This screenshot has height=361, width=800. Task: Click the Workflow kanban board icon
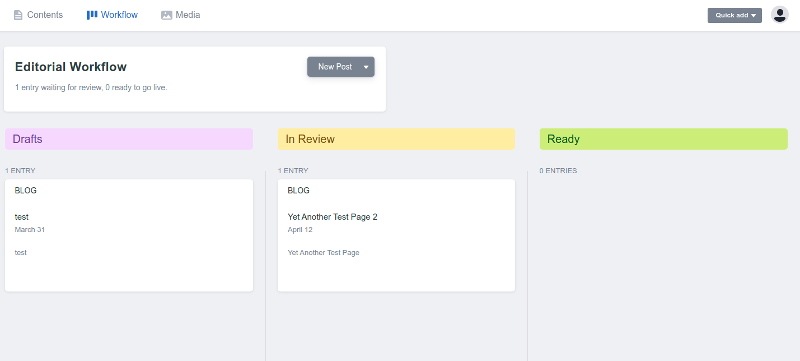pos(92,15)
